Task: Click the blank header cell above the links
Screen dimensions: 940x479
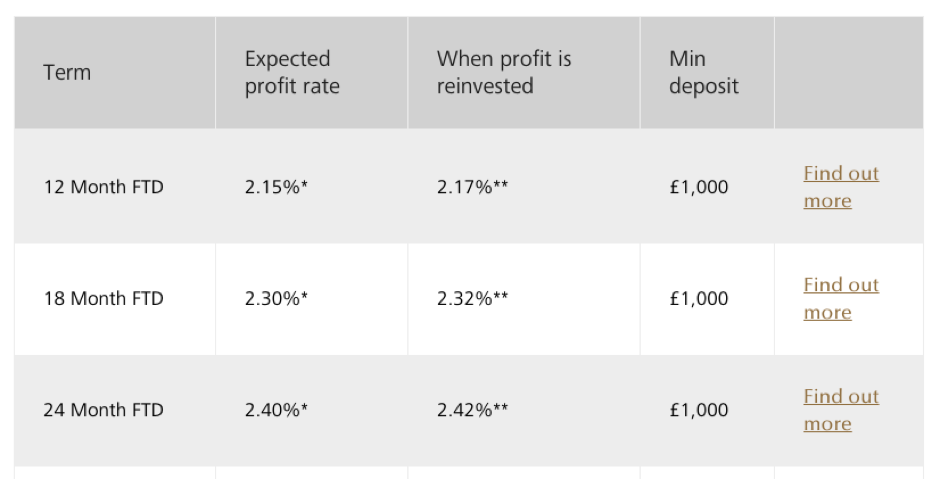Action: pyautogui.click(x=848, y=73)
